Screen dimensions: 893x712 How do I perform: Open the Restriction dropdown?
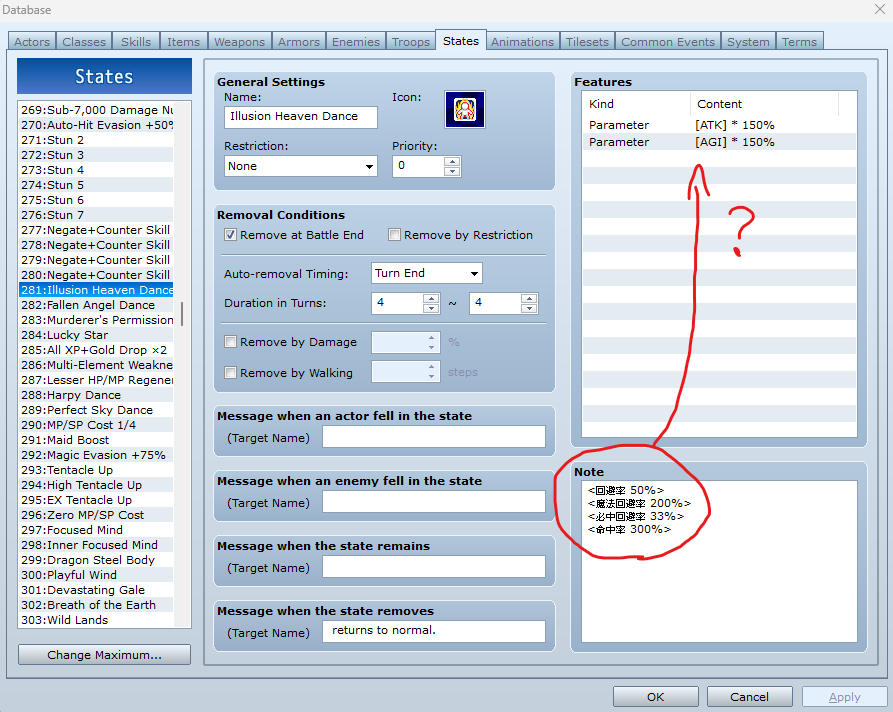click(x=301, y=166)
